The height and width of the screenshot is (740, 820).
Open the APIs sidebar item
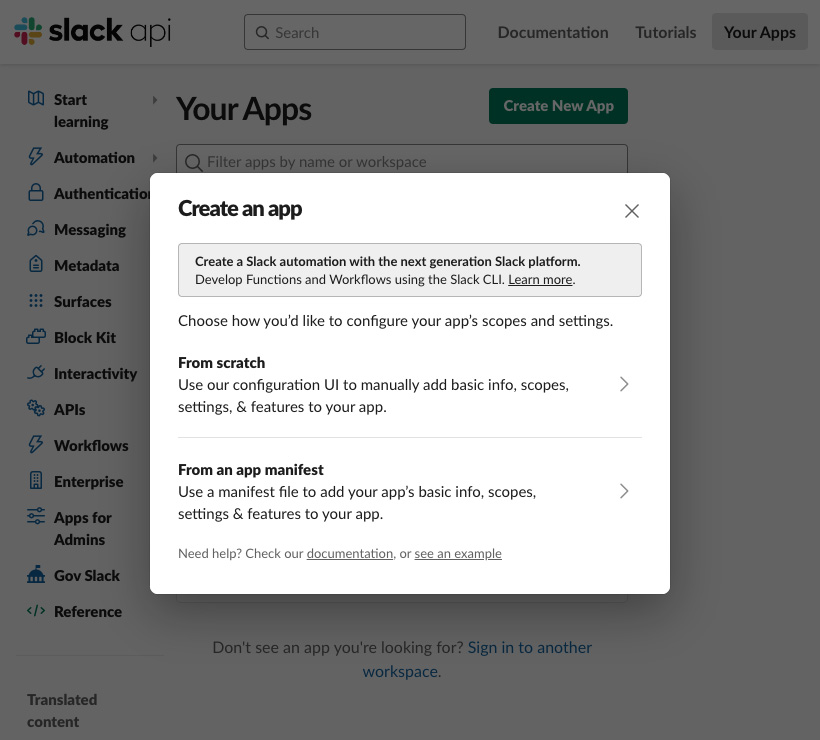(x=69, y=409)
